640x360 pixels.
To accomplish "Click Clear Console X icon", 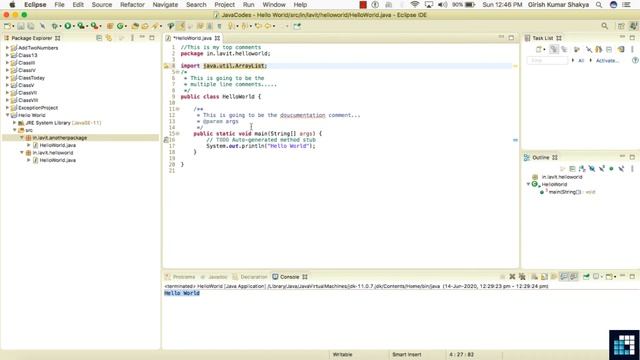I will click(512, 277).
